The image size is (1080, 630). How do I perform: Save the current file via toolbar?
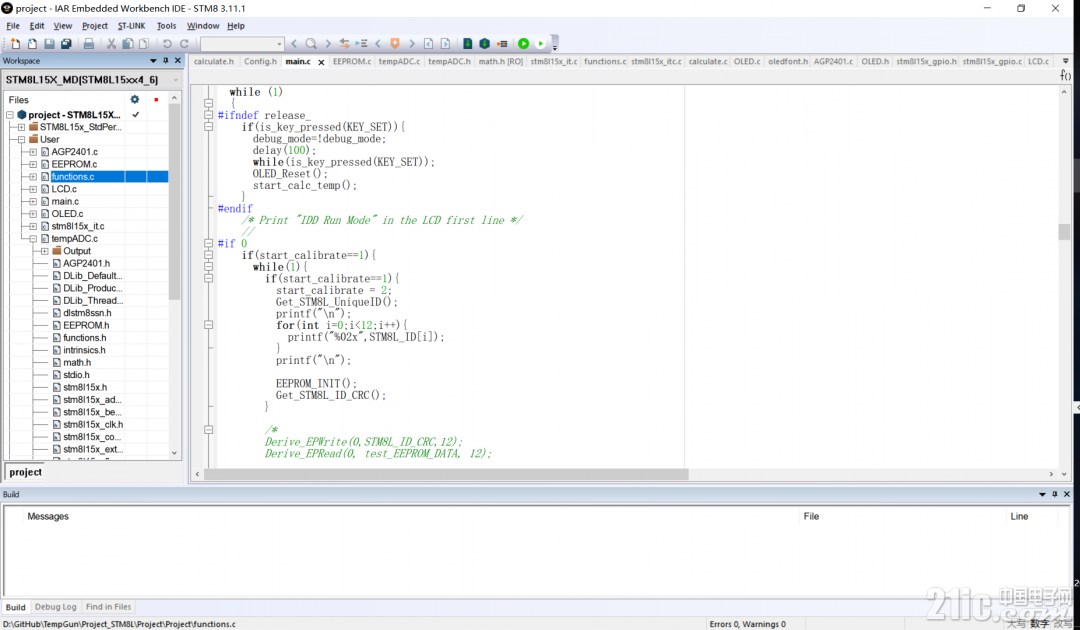point(49,43)
